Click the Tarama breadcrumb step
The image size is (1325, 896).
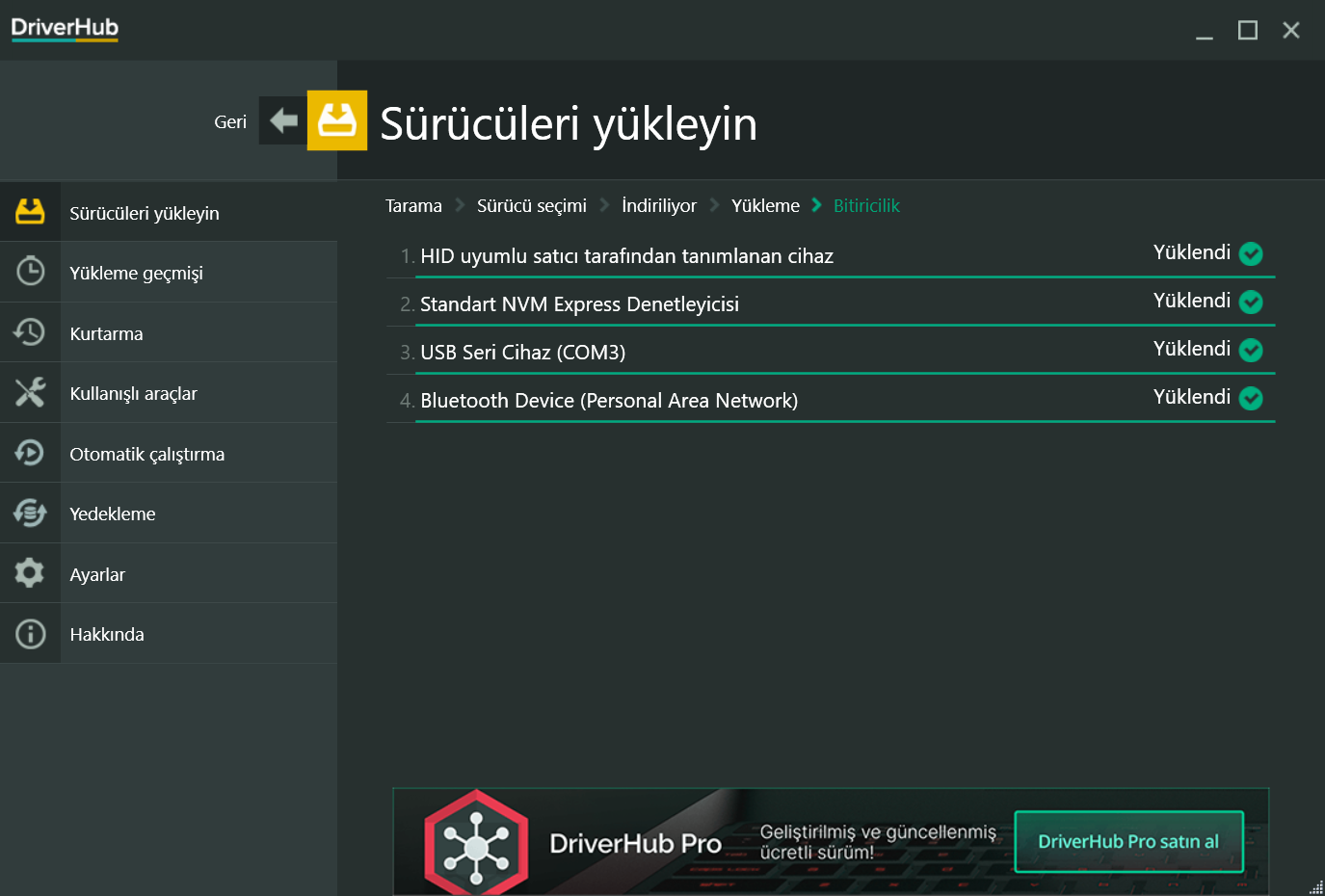point(413,205)
